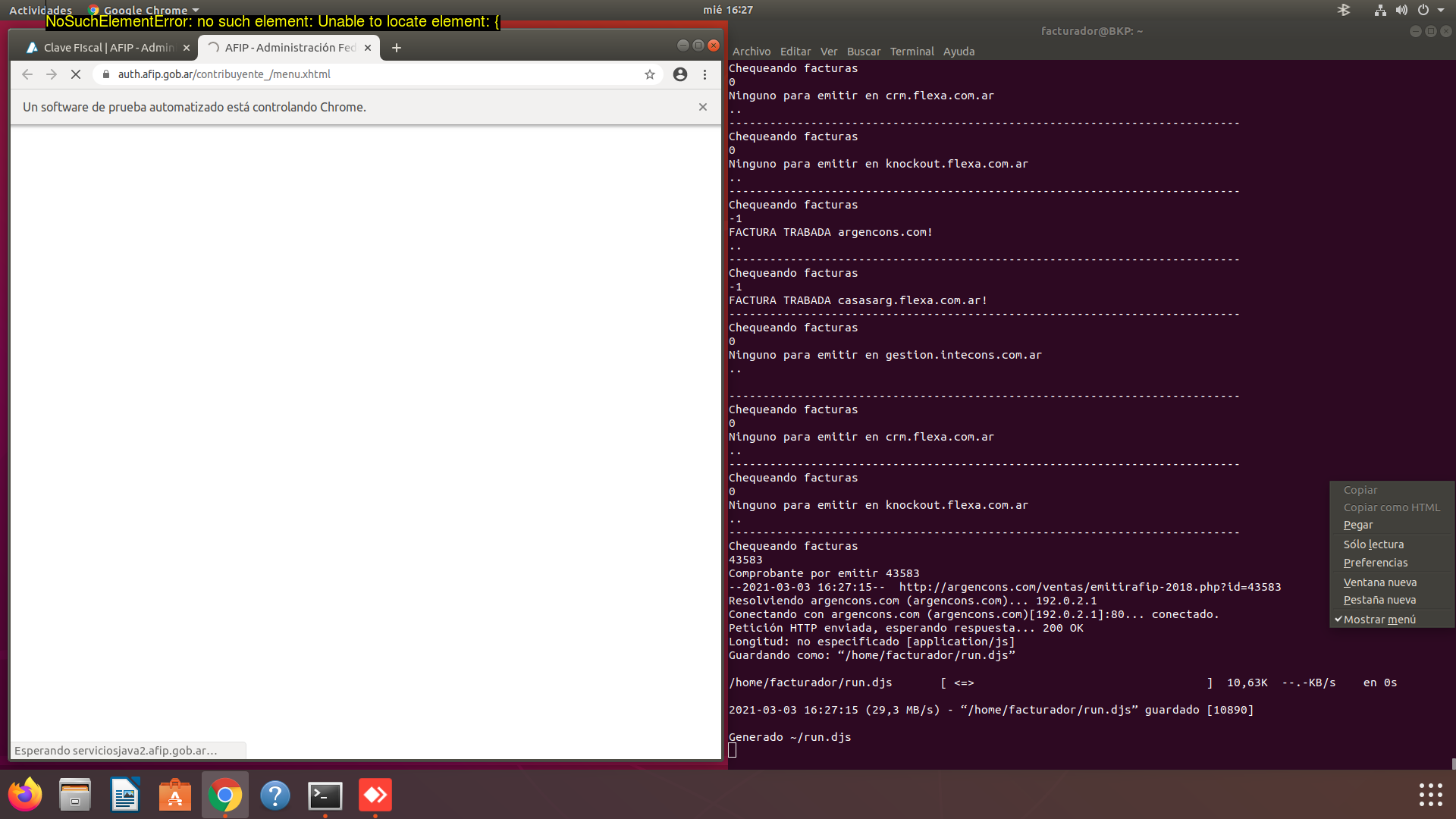Click the emitirafip-2018.php URL in terminal
1456x819 pixels.
[x=1090, y=587]
